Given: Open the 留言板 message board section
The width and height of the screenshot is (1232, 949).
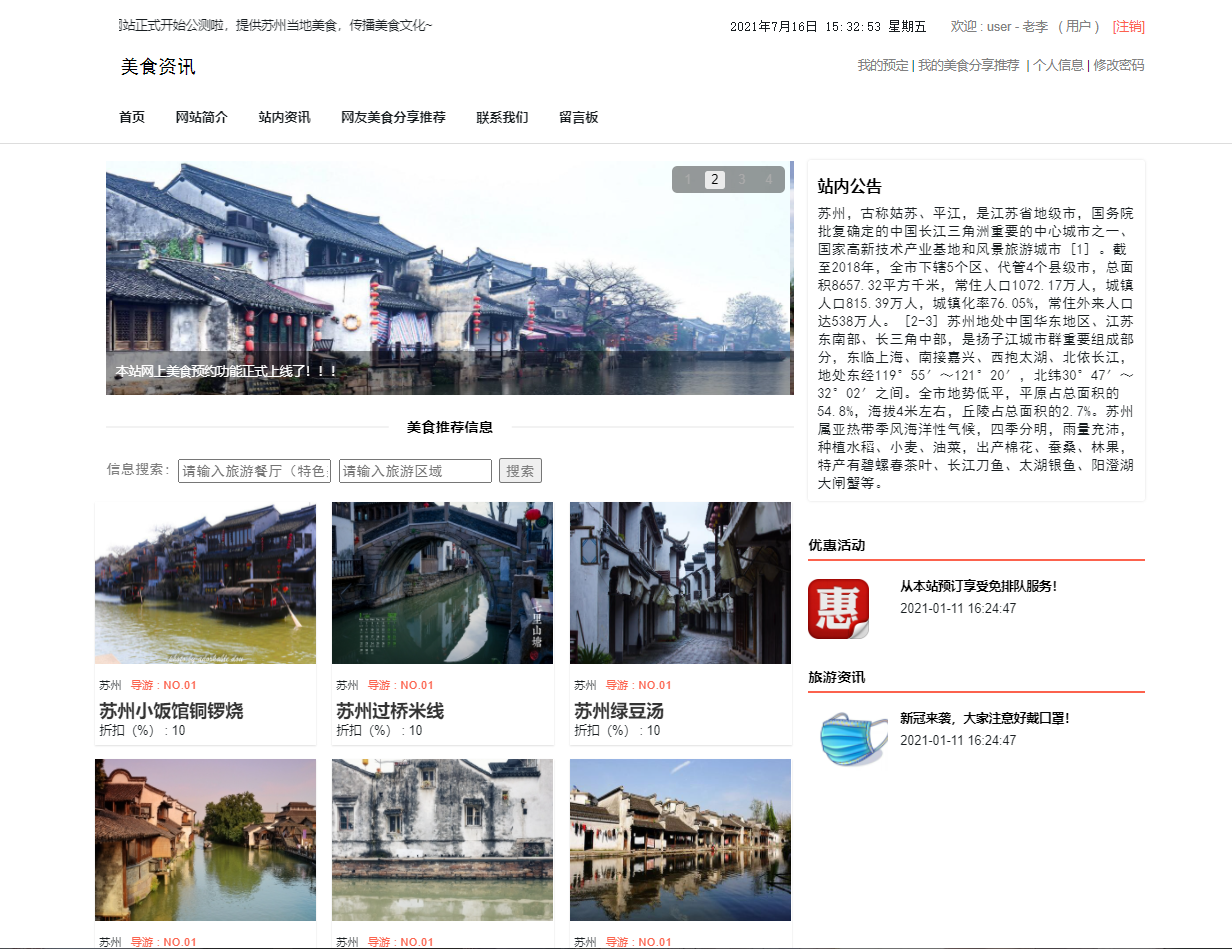Looking at the screenshot, I should click(578, 117).
